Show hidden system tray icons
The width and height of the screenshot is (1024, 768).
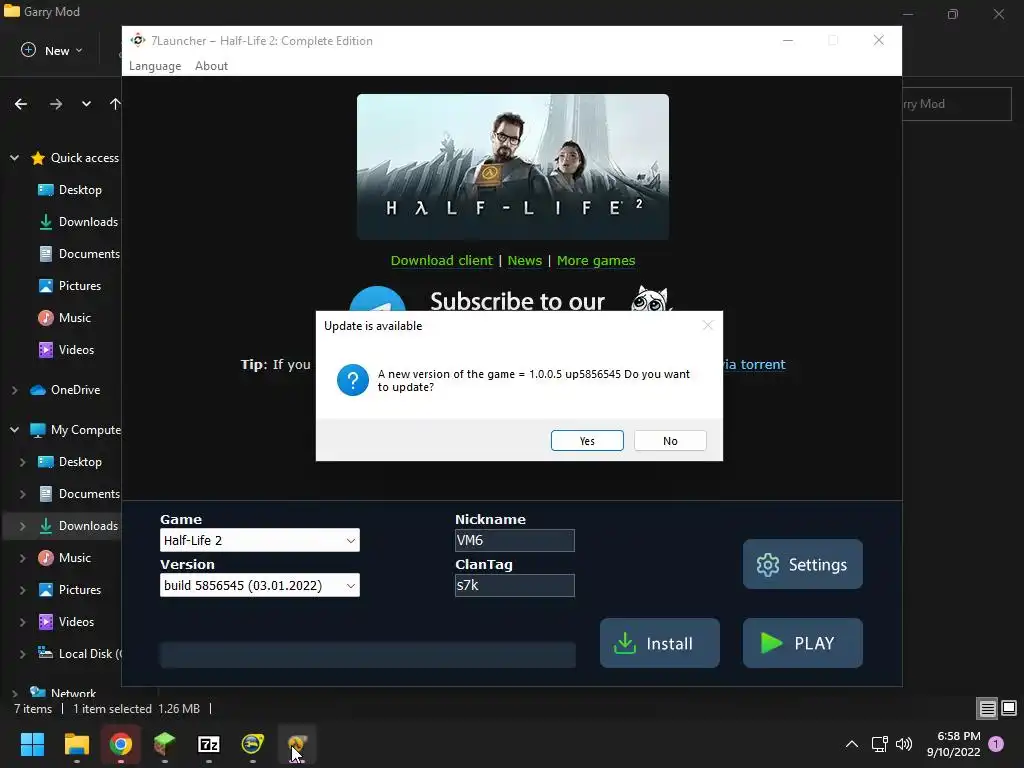click(852, 744)
